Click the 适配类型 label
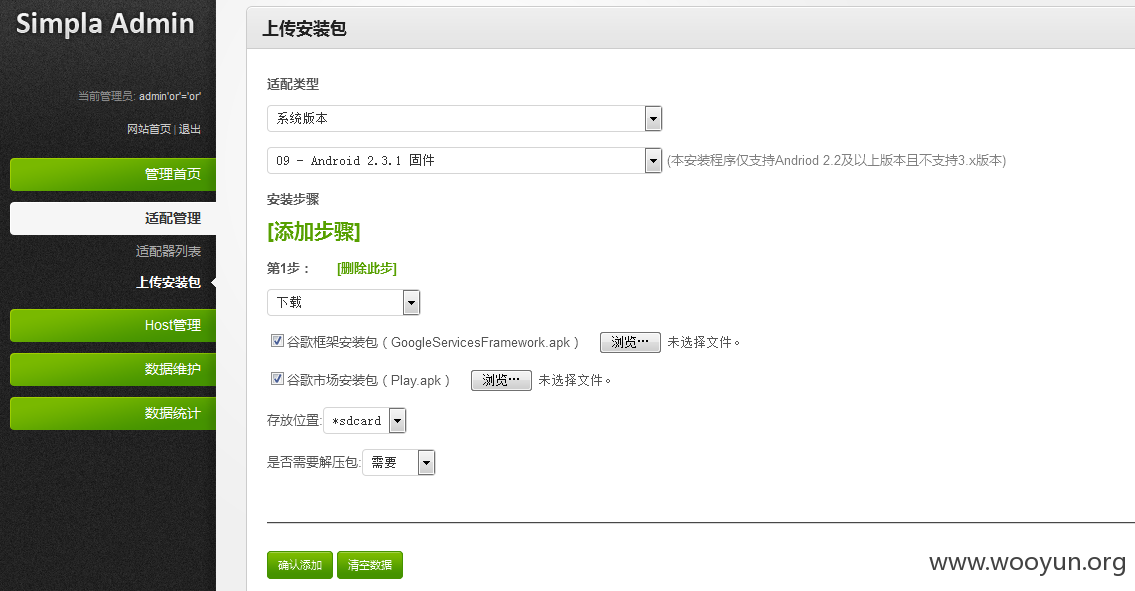The height and width of the screenshot is (591, 1135). coord(293,85)
